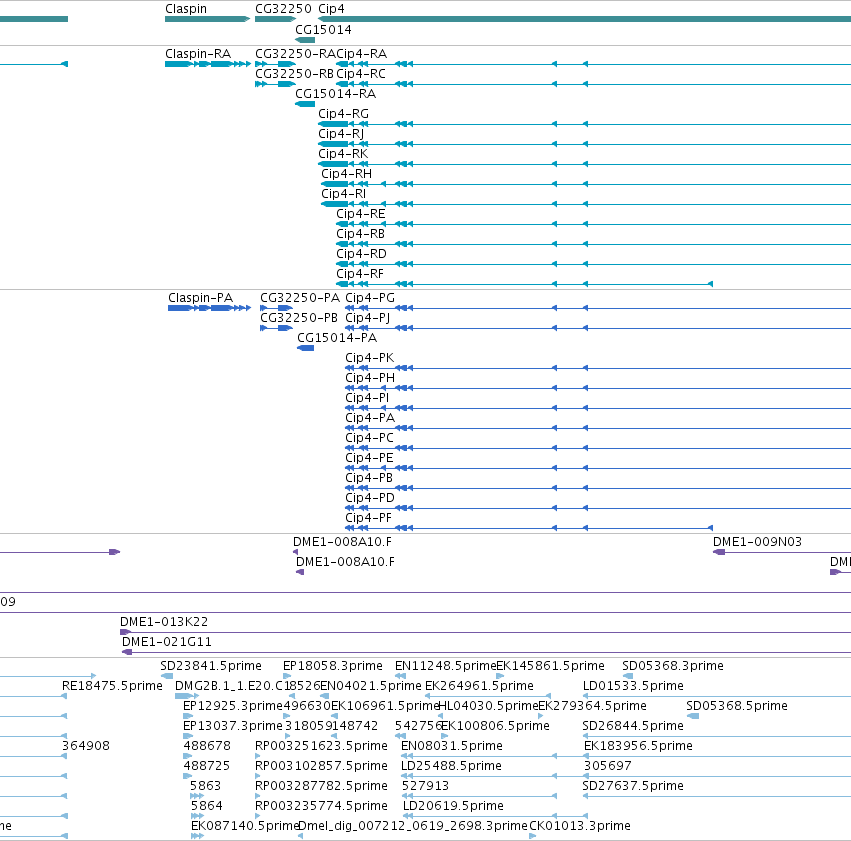Click the CG15014 gene label
The image size is (851, 841).
pos(323,30)
